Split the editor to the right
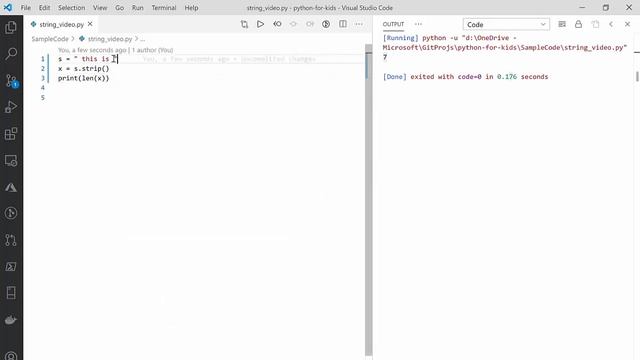Image resolution: width=640 pixels, height=360 pixels. pos(343,24)
